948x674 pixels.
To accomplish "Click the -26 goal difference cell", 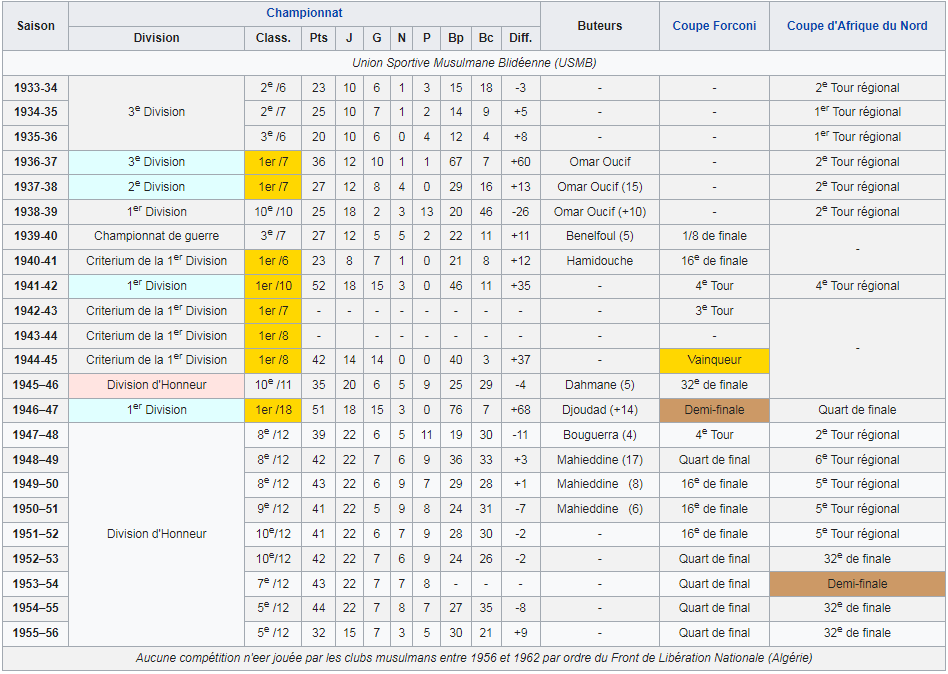I will coord(521,212).
